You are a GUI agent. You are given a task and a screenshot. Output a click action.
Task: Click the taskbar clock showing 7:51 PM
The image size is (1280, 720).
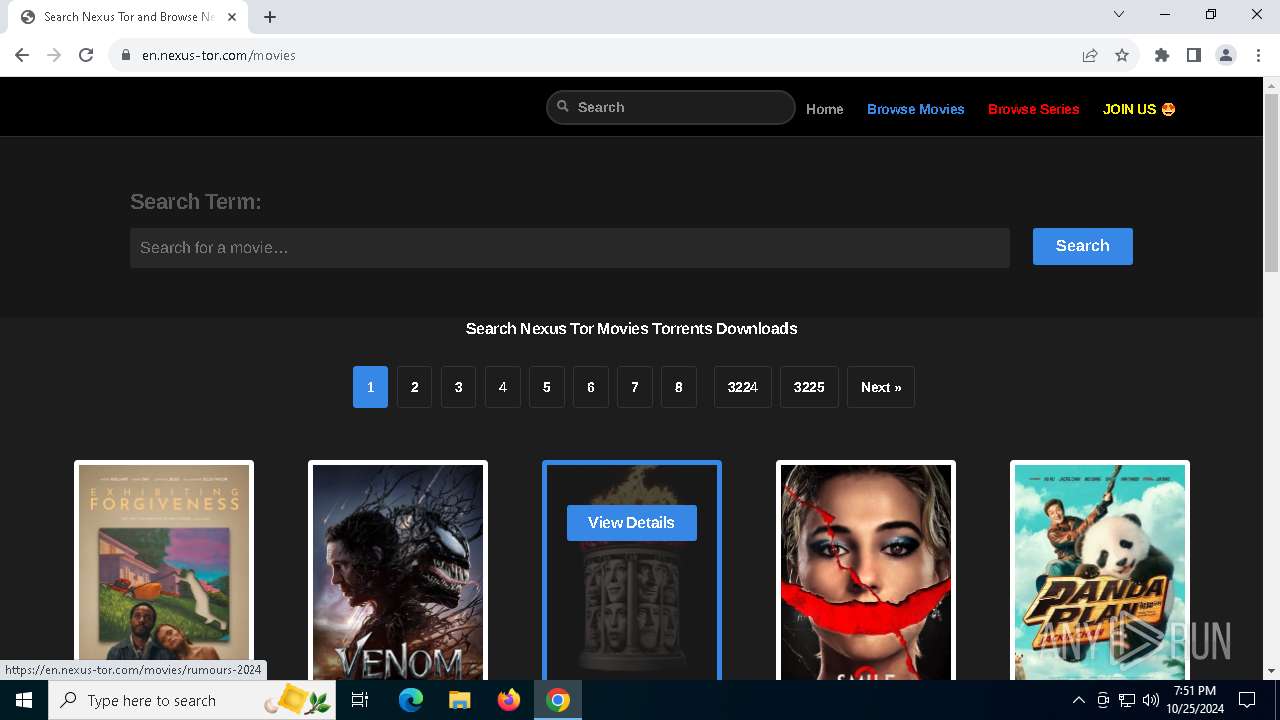pyautogui.click(x=1195, y=700)
